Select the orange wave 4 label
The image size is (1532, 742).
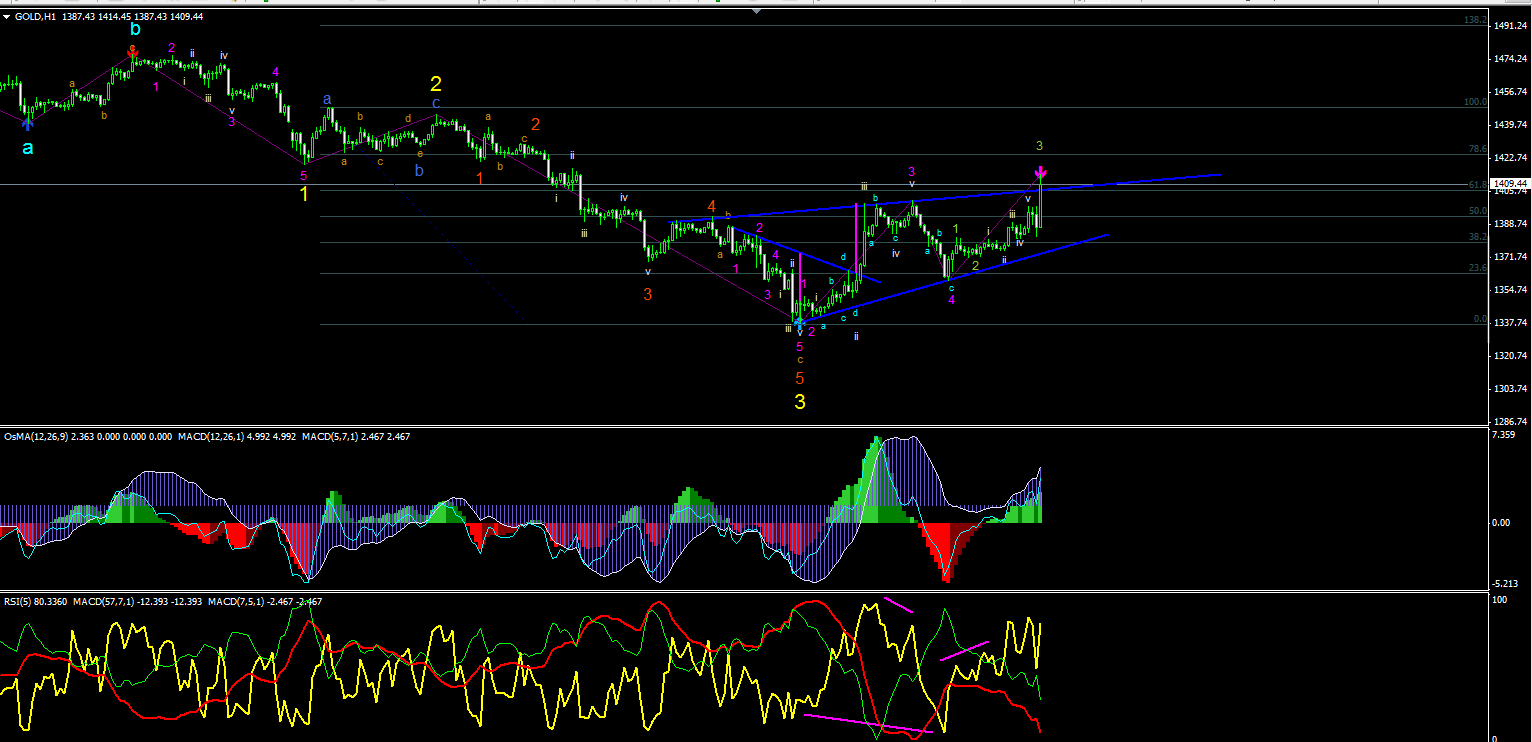[711, 207]
